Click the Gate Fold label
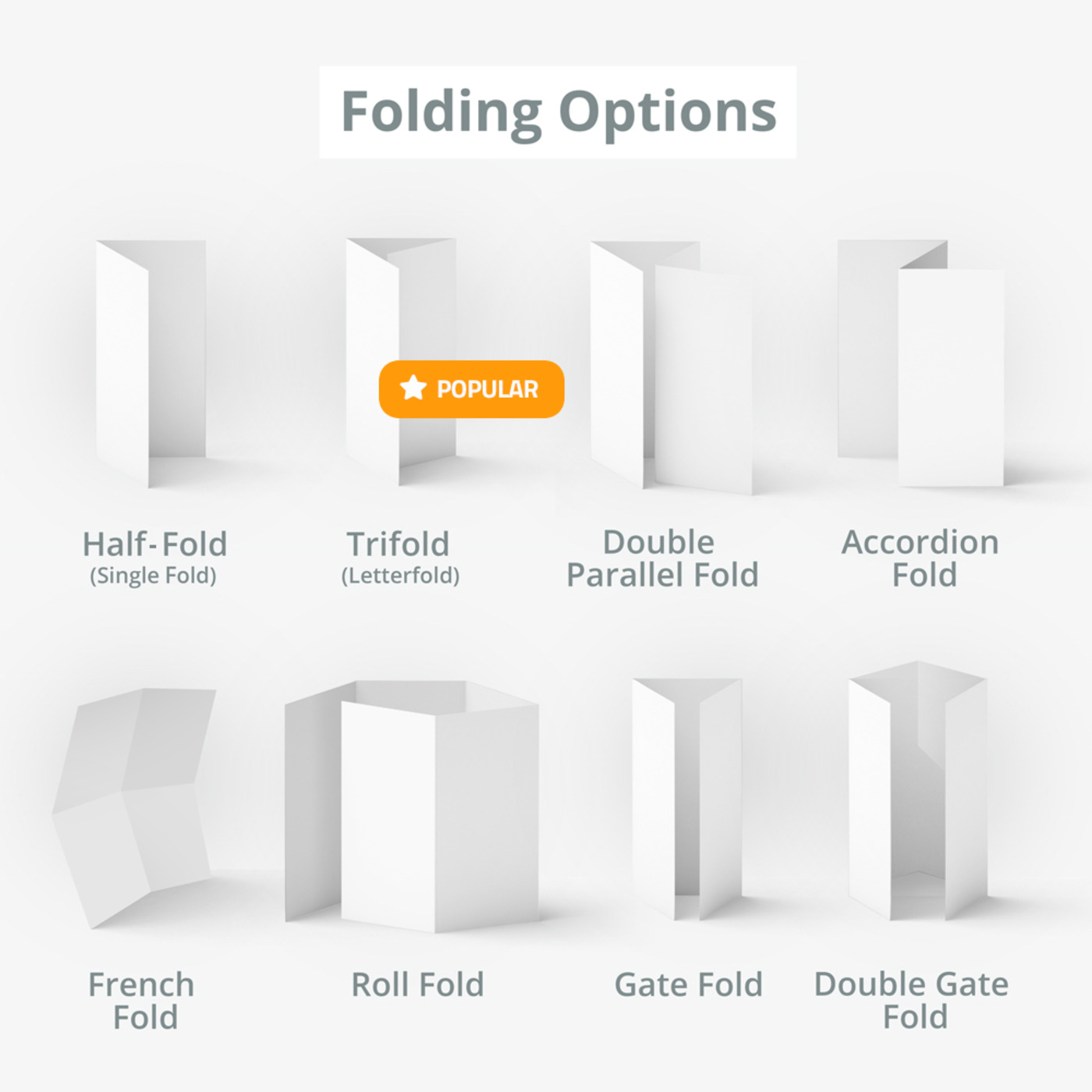The width and height of the screenshot is (1092, 1092). coord(688,984)
